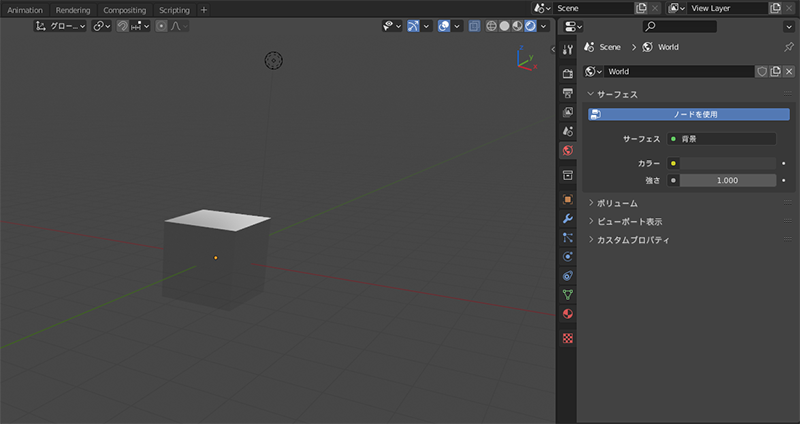Switch to the Scripting workspace tab

coord(174,10)
